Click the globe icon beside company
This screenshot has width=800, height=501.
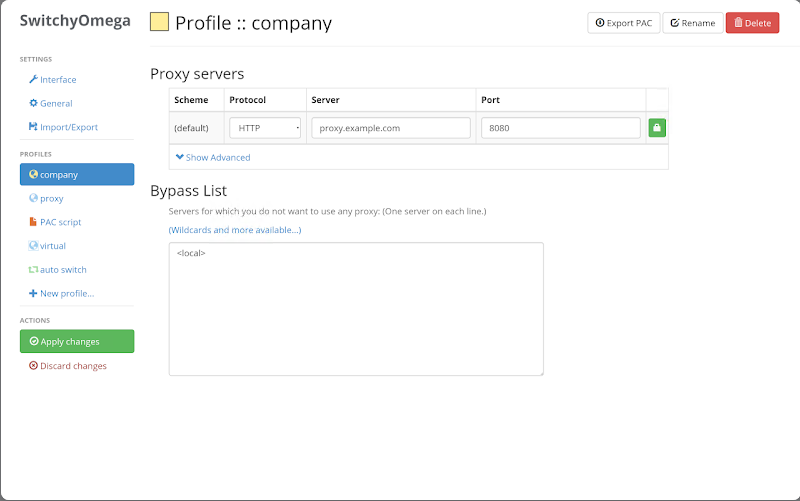tap(33, 174)
